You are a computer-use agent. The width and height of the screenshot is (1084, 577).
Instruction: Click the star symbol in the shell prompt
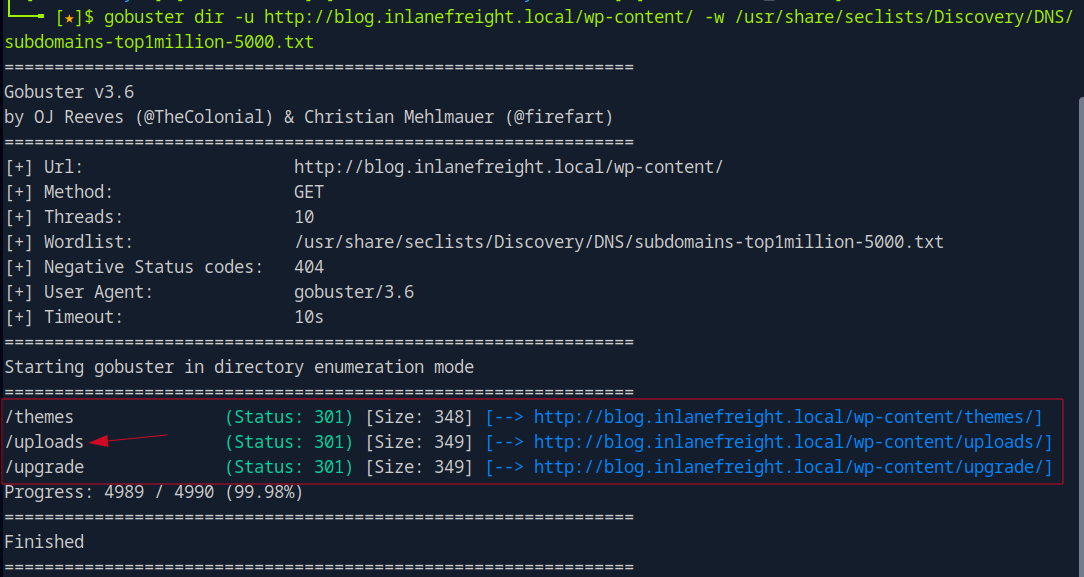tap(68, 17)
